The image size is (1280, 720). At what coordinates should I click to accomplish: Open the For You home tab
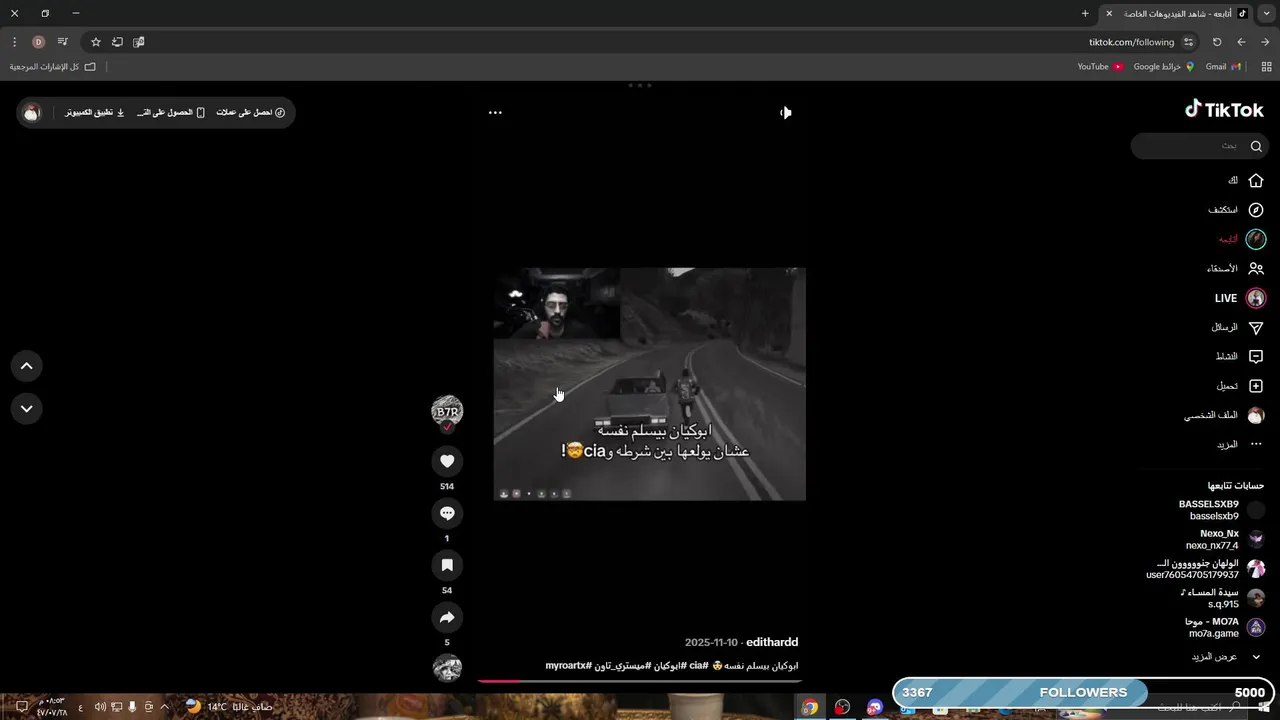tap(1245, 181)
